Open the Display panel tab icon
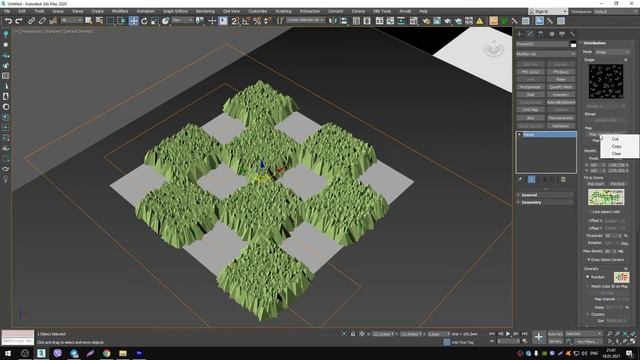Viewport: 640px width, 360px height. pos(562,34)
